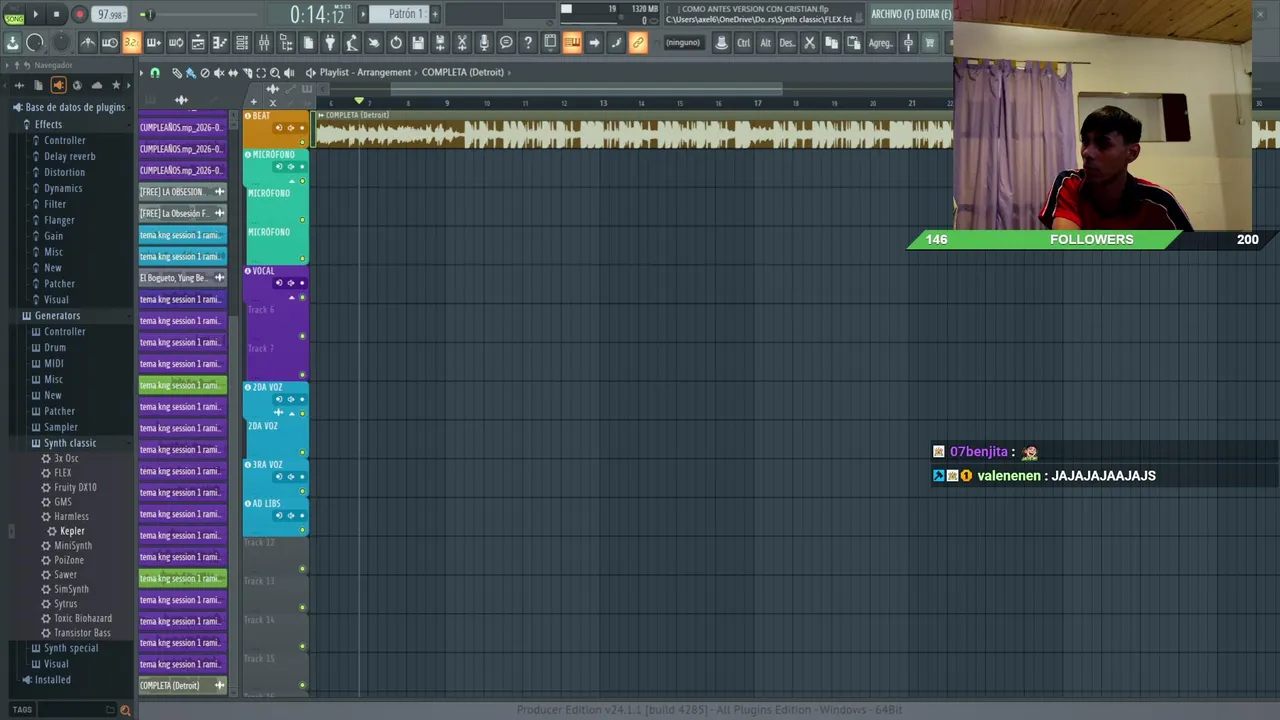Toggle the link to controller chain button
Viewport: 1280px width, 720px height.
tap(638, 43)
